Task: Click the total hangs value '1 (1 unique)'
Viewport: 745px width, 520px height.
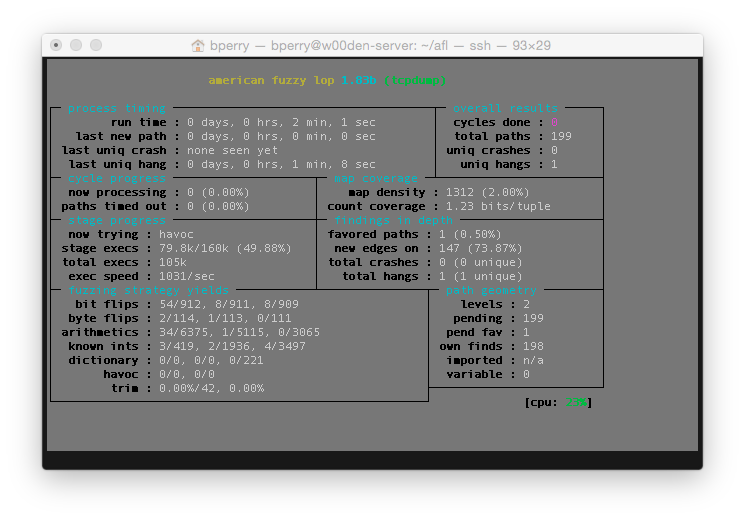Action: (x=480, y=277)
